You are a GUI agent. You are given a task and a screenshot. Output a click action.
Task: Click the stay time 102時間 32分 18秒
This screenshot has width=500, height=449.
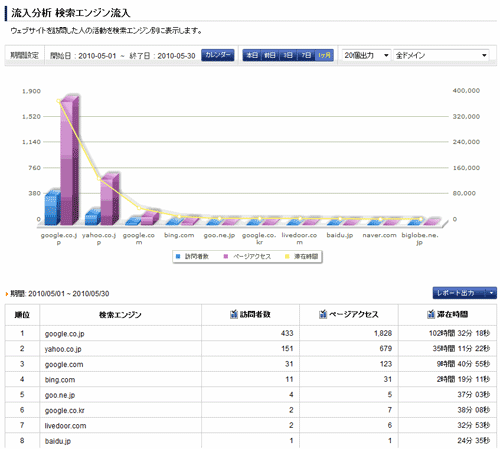[459, 333]
